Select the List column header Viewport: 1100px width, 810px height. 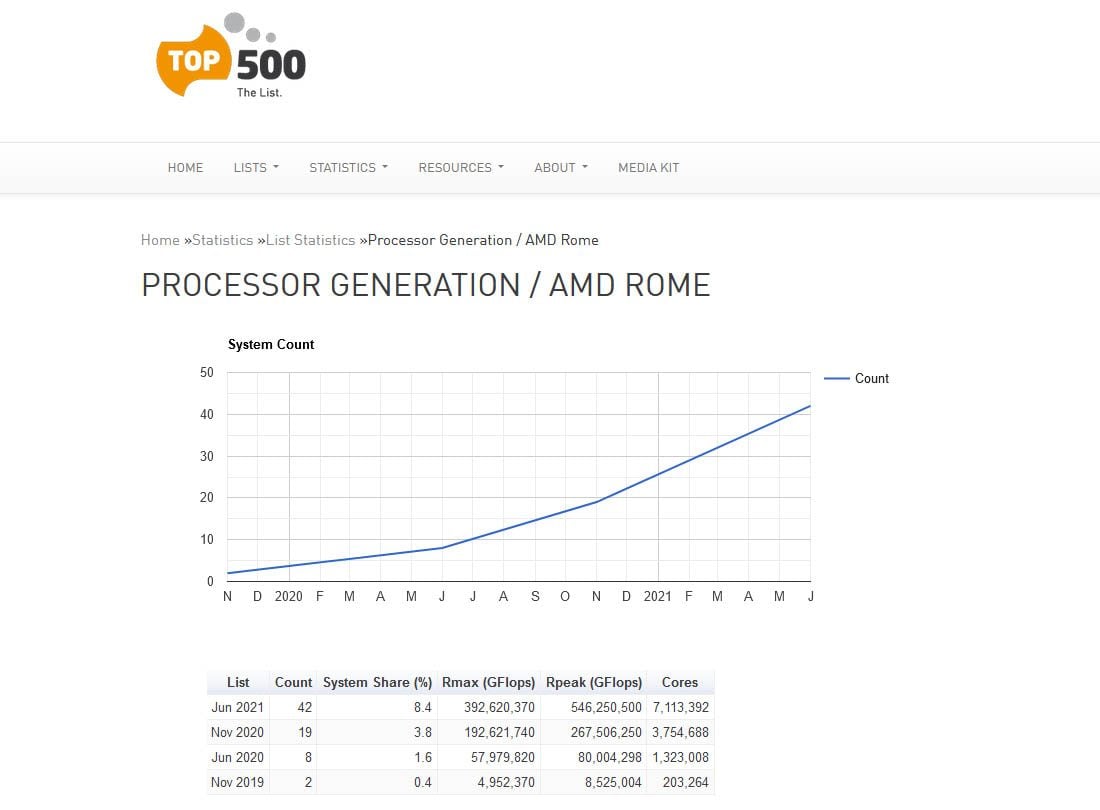click(x=238, y=682)
